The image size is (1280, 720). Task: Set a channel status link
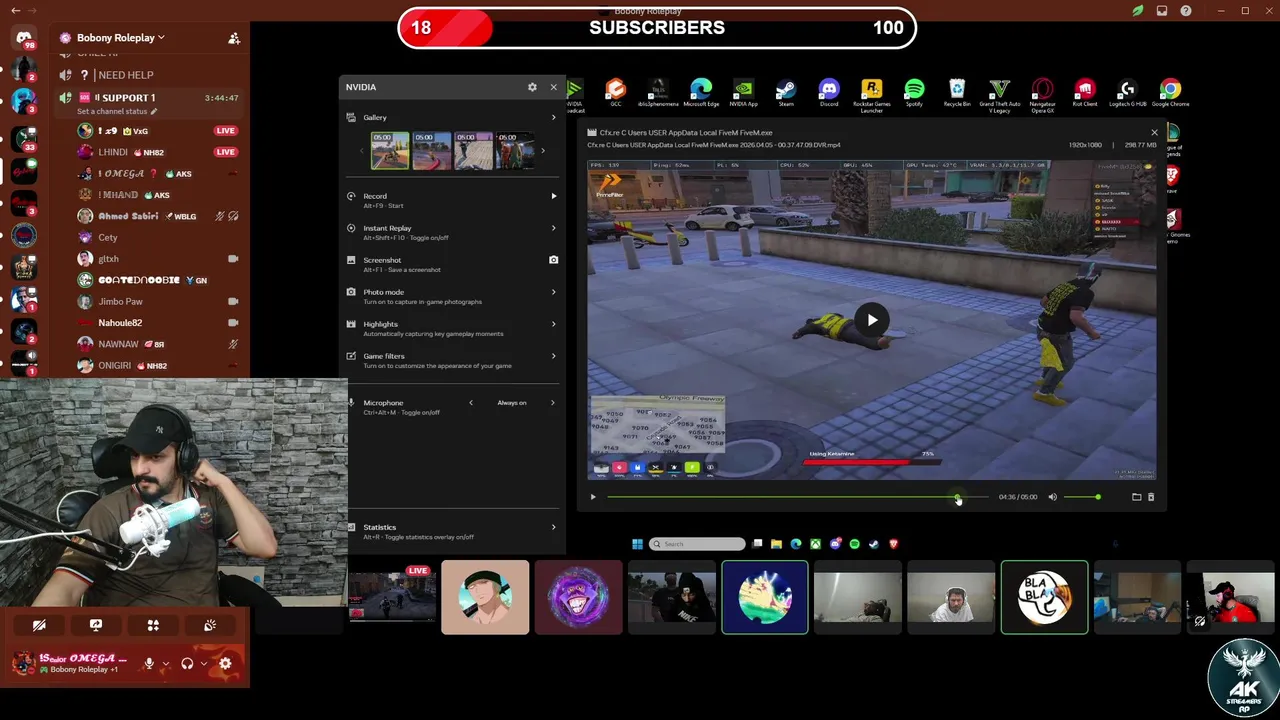(117, 112)
